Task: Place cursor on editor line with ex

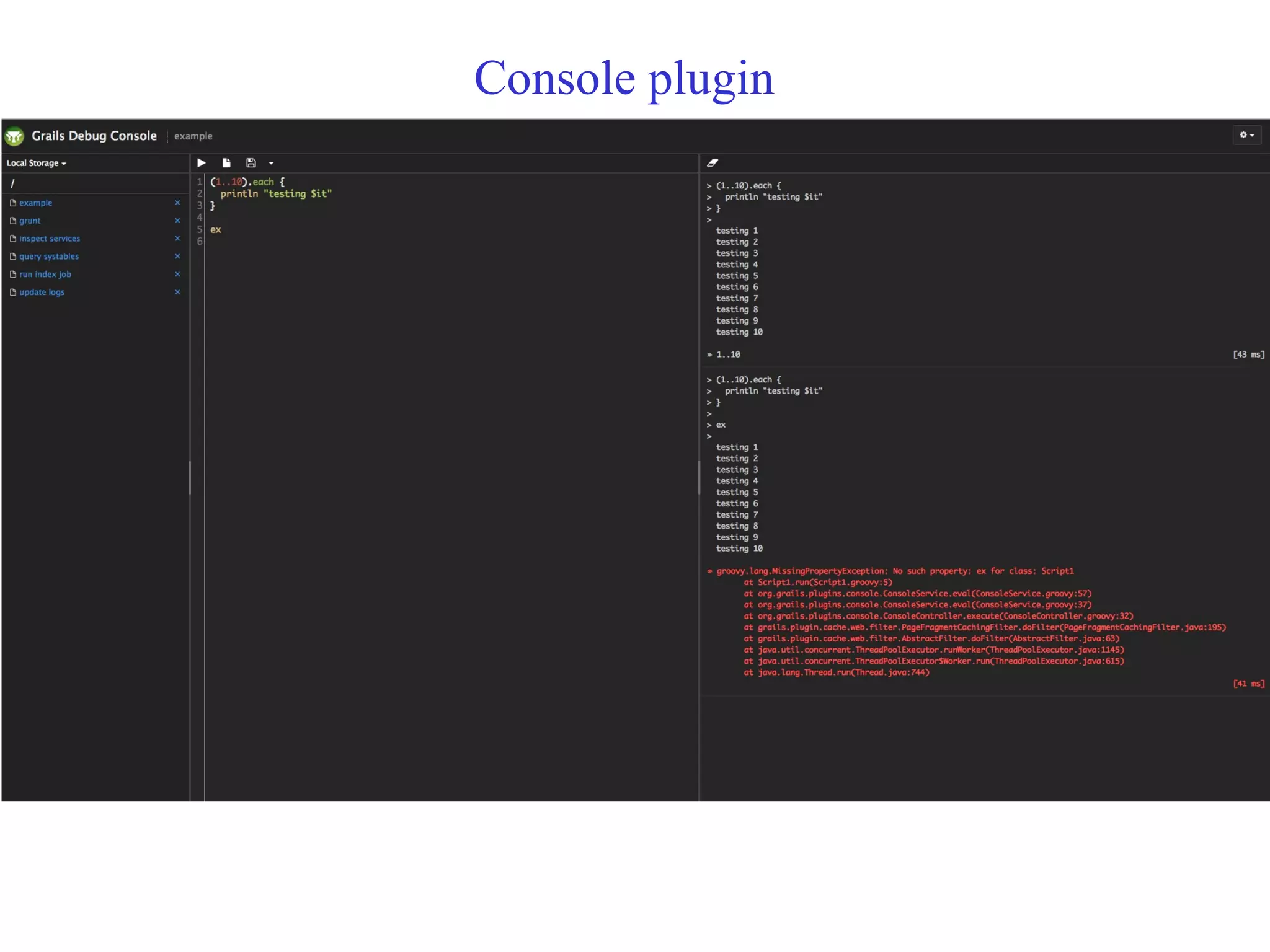Action: [216, 230]
